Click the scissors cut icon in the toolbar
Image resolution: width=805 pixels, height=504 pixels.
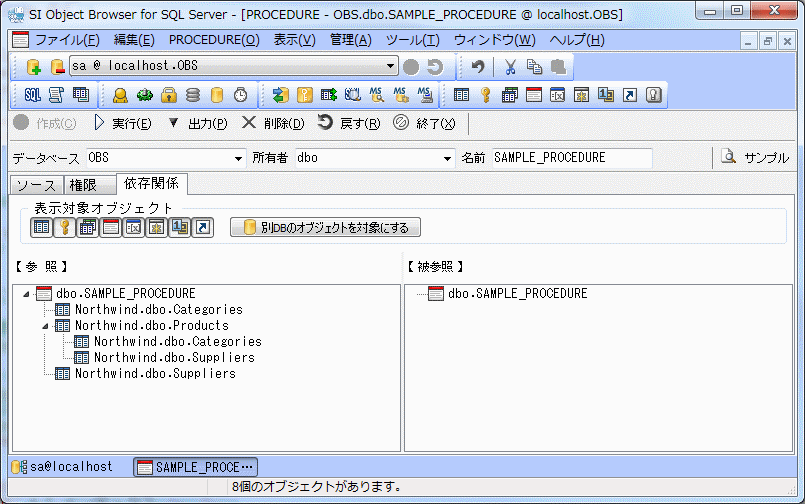pos(510,67)
